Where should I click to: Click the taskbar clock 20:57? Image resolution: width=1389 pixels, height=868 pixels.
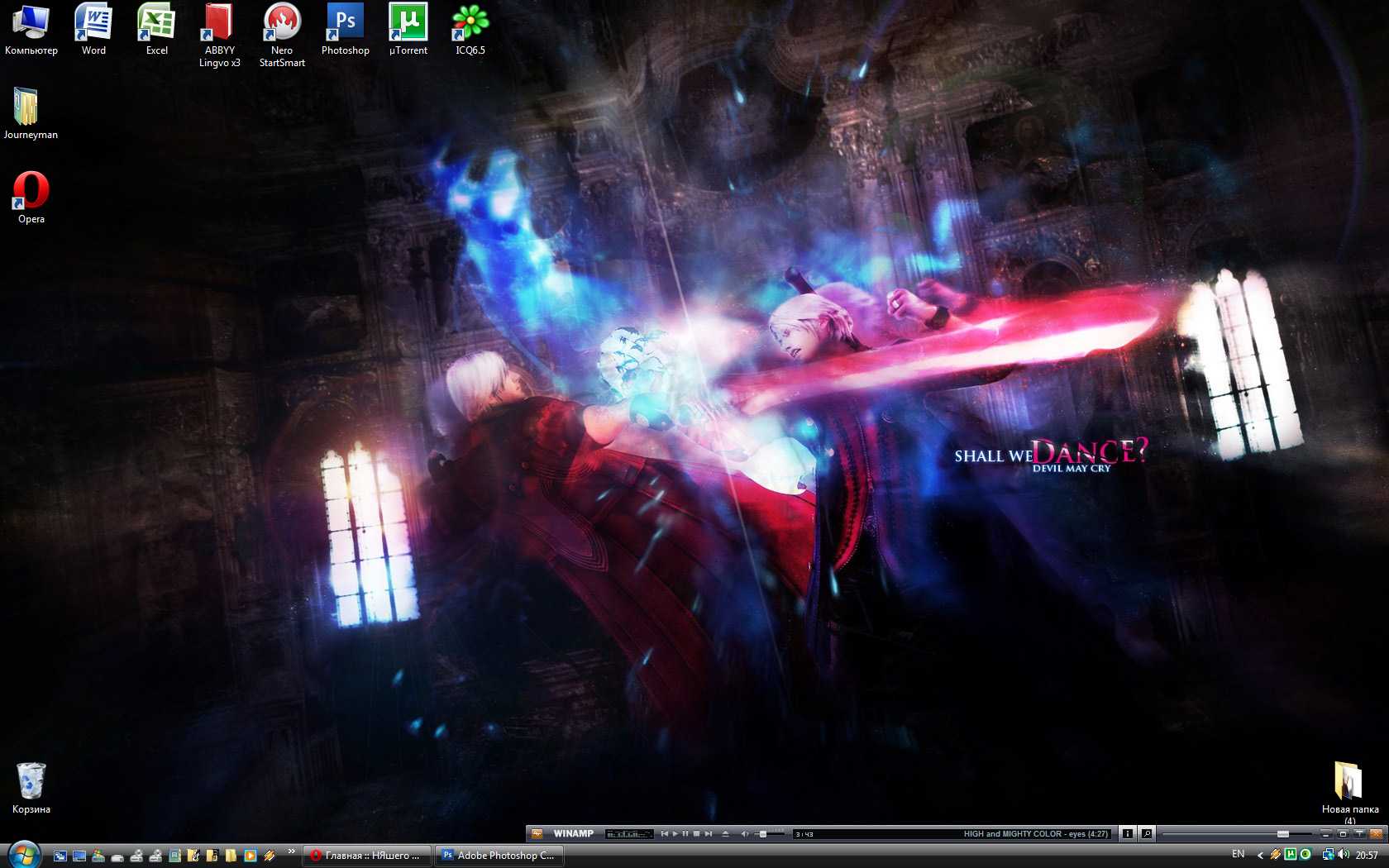coord(1367,856)
